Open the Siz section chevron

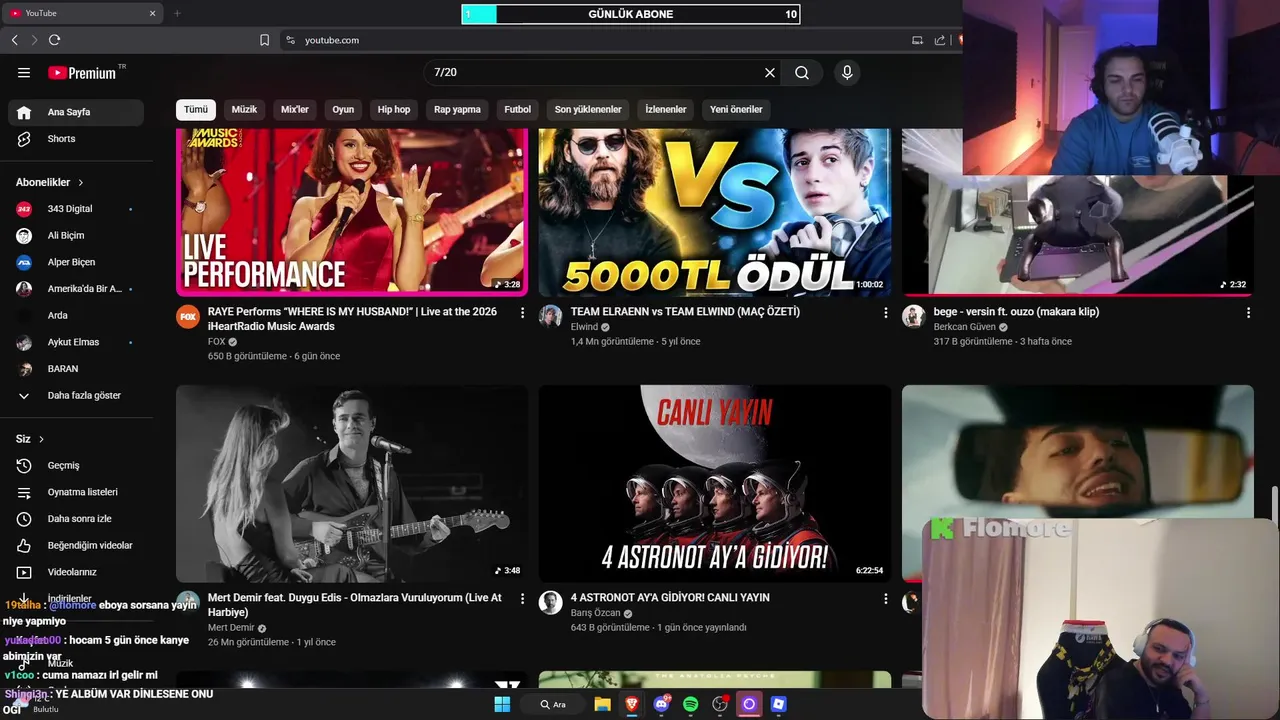tap(41, 439)
